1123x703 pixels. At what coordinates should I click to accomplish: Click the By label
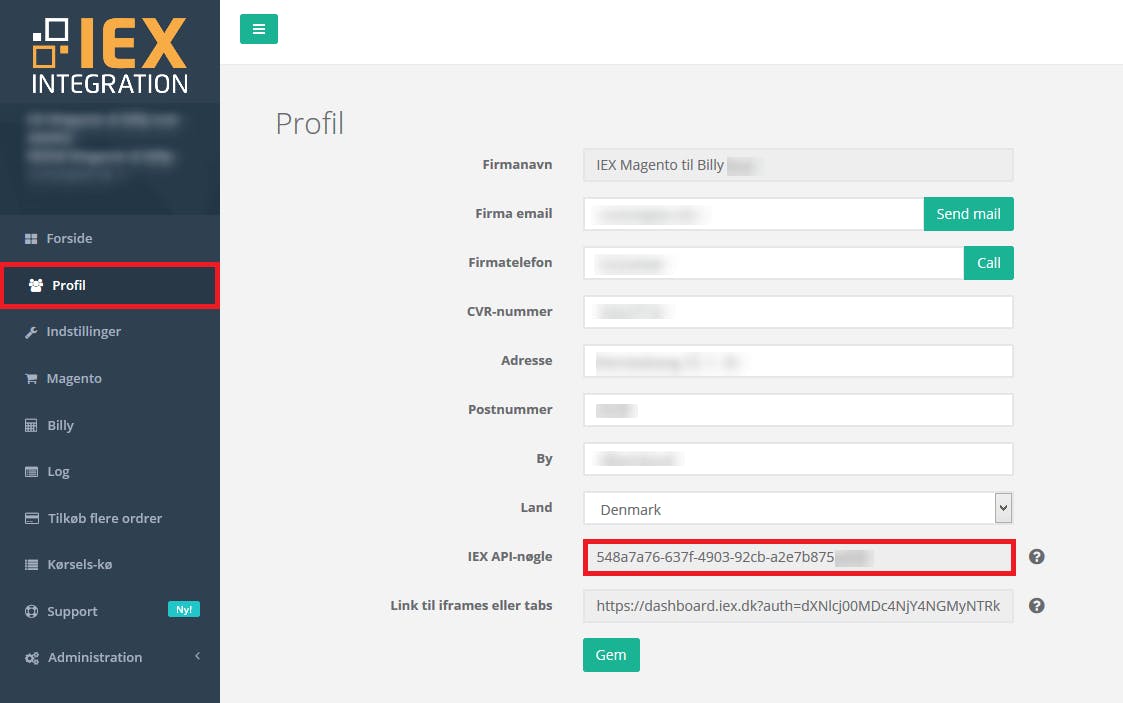tap(544, 459)
